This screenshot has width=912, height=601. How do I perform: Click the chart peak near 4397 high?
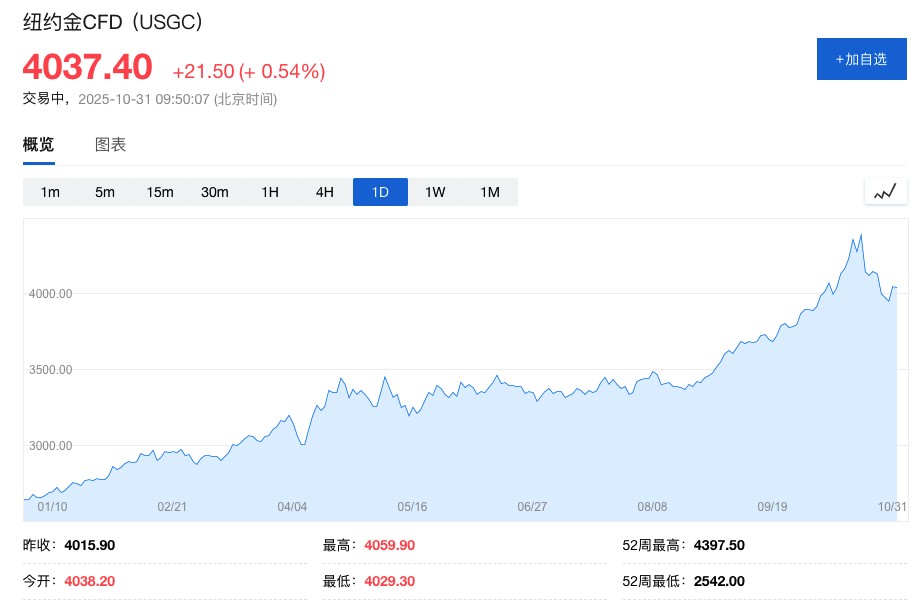click(861, 235)
